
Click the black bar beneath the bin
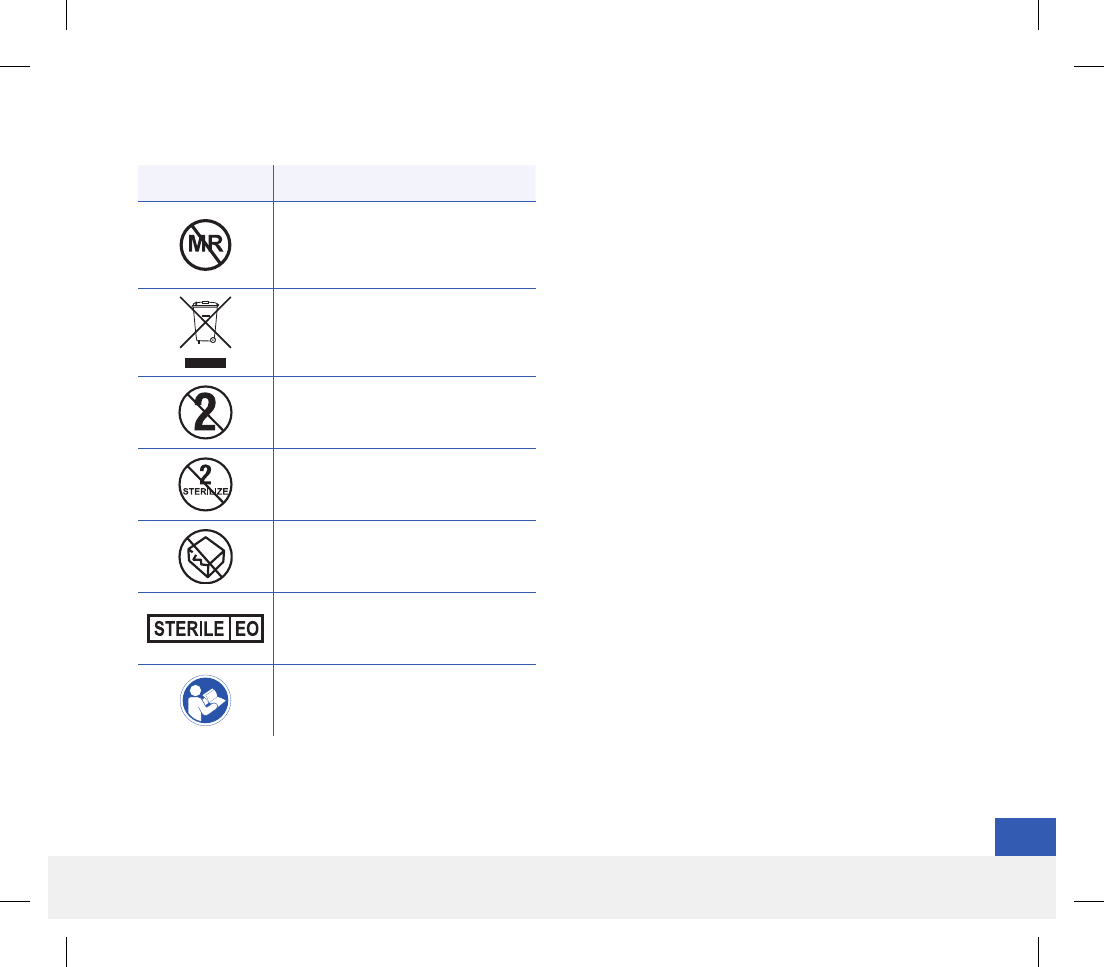pos(205,363)
